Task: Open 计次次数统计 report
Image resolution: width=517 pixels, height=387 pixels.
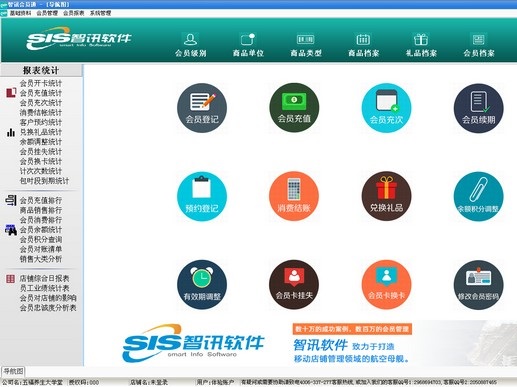Action: 41,171
